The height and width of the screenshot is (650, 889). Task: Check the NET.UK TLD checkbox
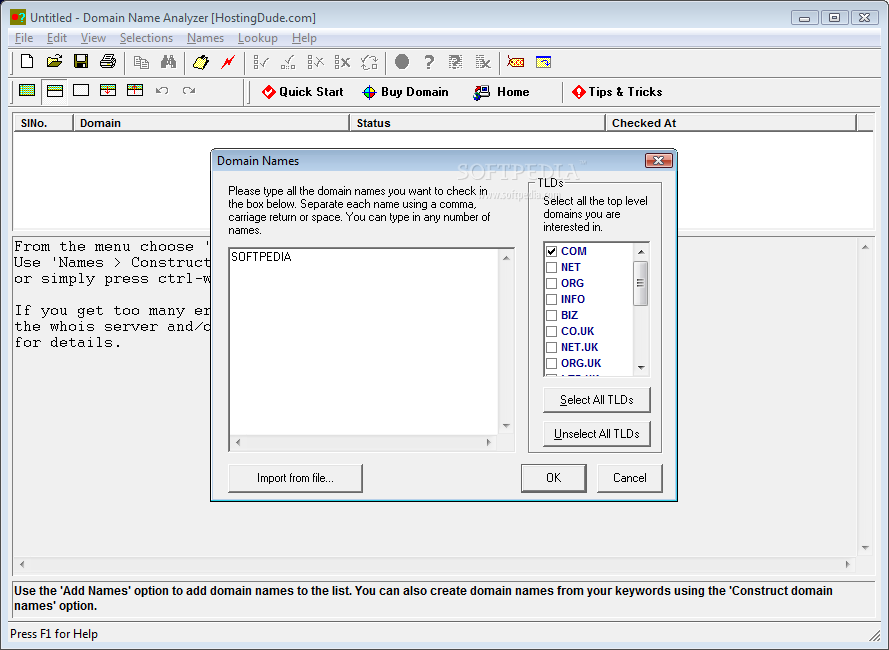point(551,347)
